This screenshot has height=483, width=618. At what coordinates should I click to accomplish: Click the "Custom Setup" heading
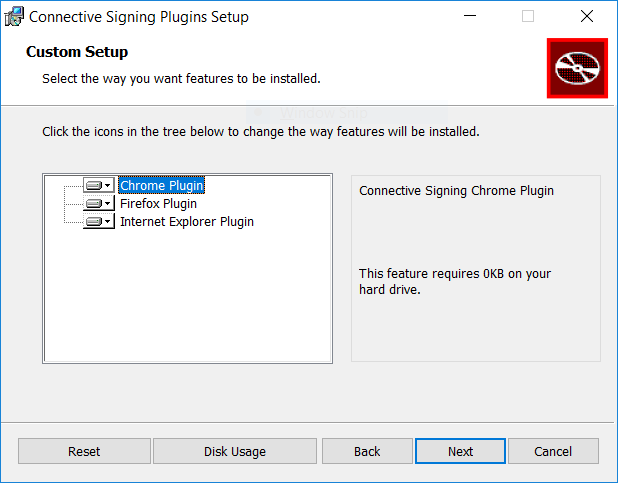pyautogui.click(x=77, y=52)
